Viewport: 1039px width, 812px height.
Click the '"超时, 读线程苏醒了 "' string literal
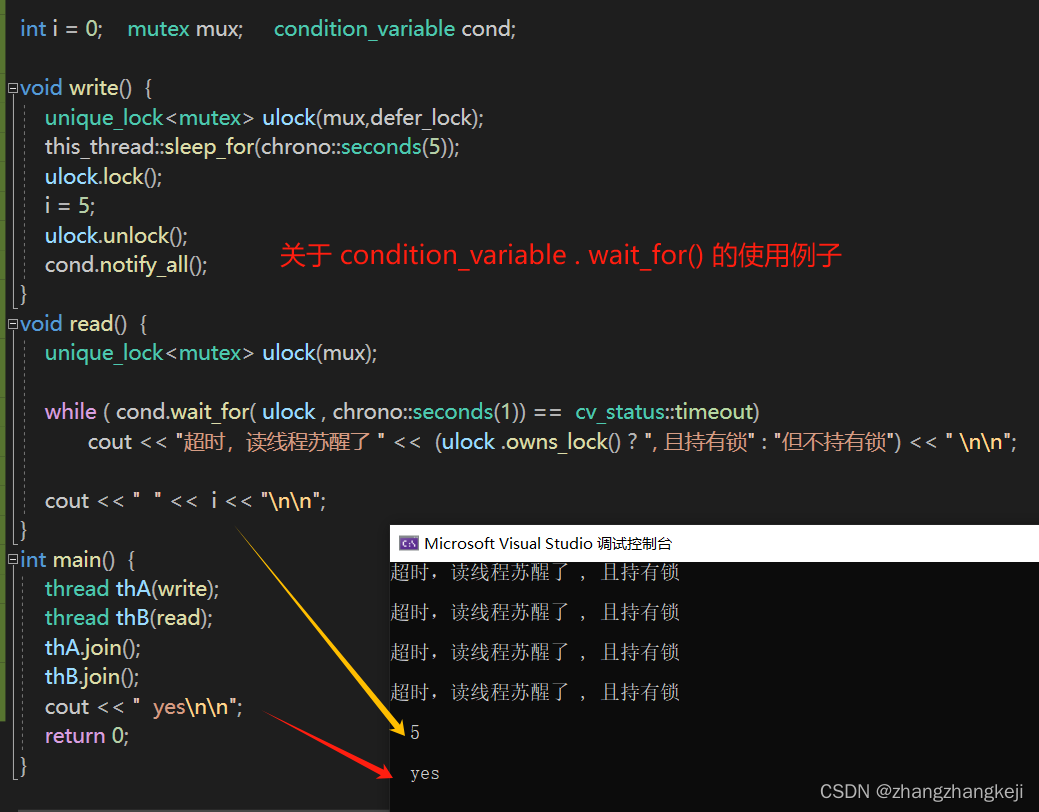[x=280, y=441]
